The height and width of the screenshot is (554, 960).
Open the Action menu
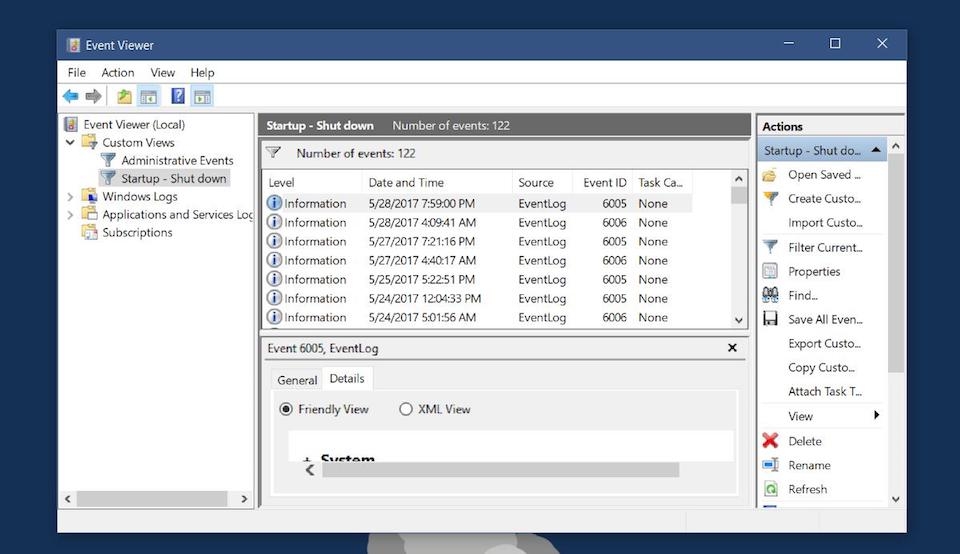(x=118, y=72)
